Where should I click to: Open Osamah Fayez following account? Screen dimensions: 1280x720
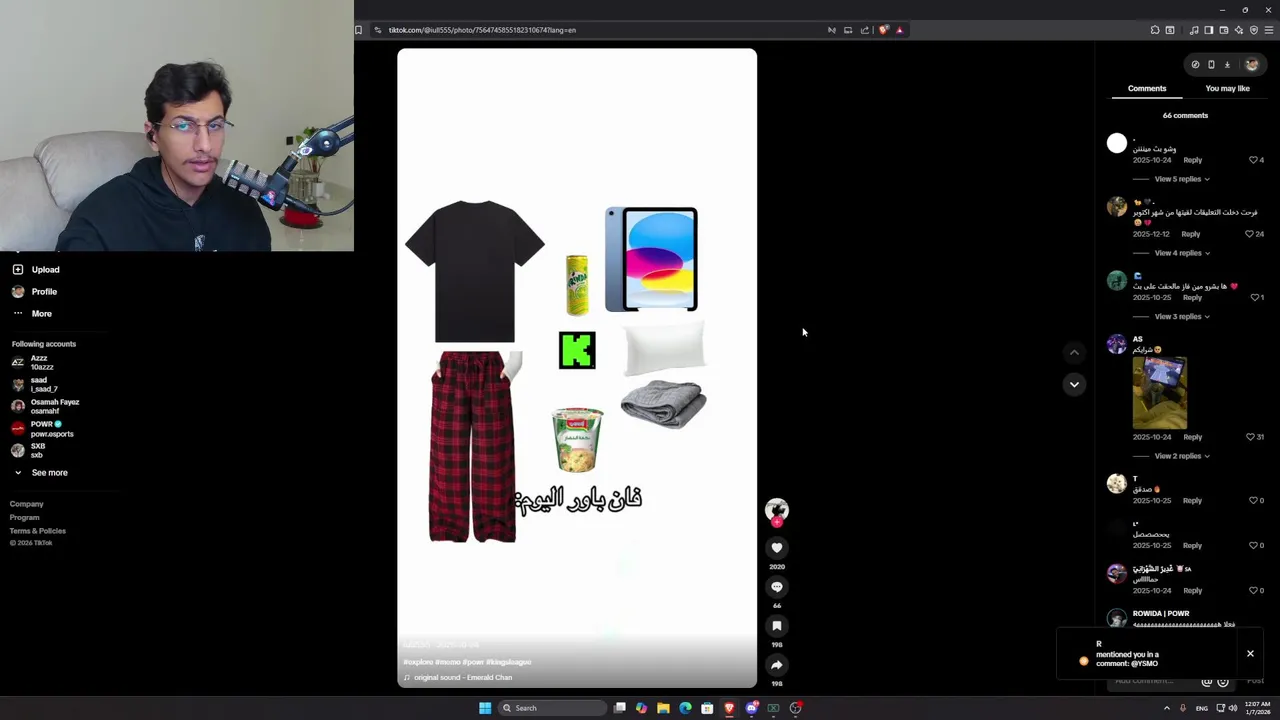point(45,406)
